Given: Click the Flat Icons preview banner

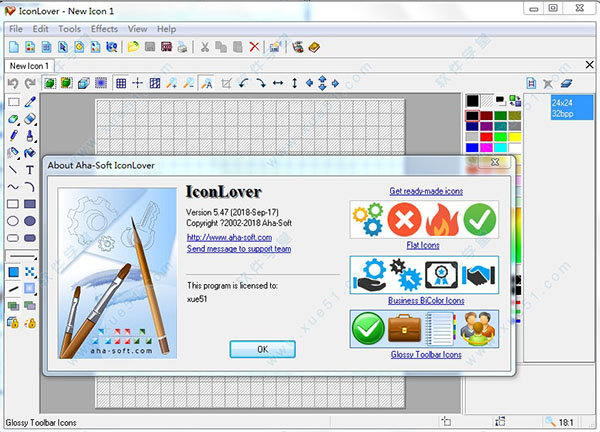Looking at the screenshot, I should click(x=424, y=220).
